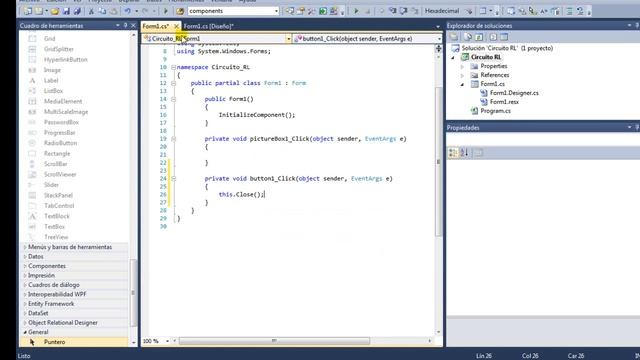Click the New Project toolbar icon
This screenshot has height=360, width=640.
point(27,11)
